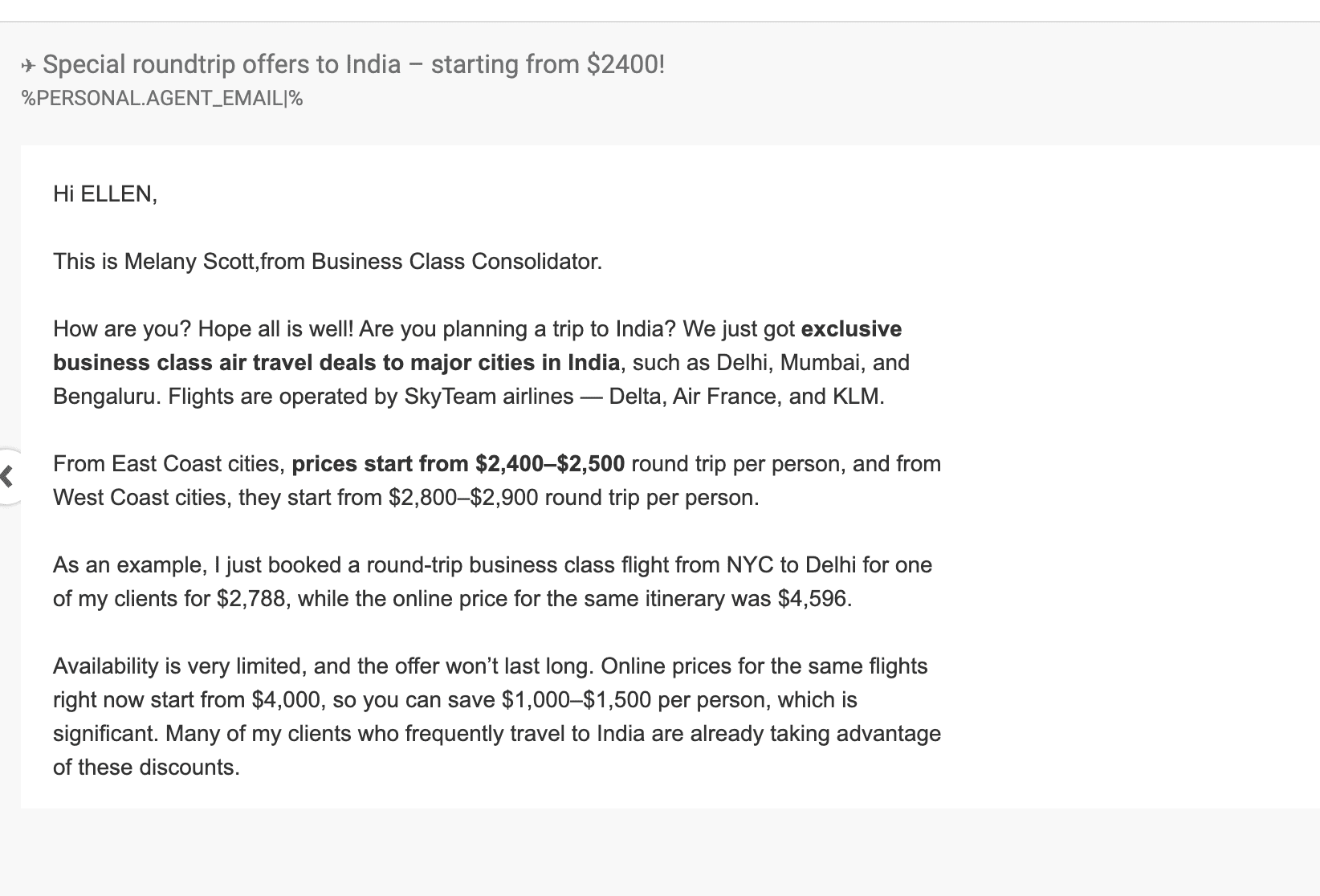
Task: Click the email subject line text
Action: tap(353, 64)
